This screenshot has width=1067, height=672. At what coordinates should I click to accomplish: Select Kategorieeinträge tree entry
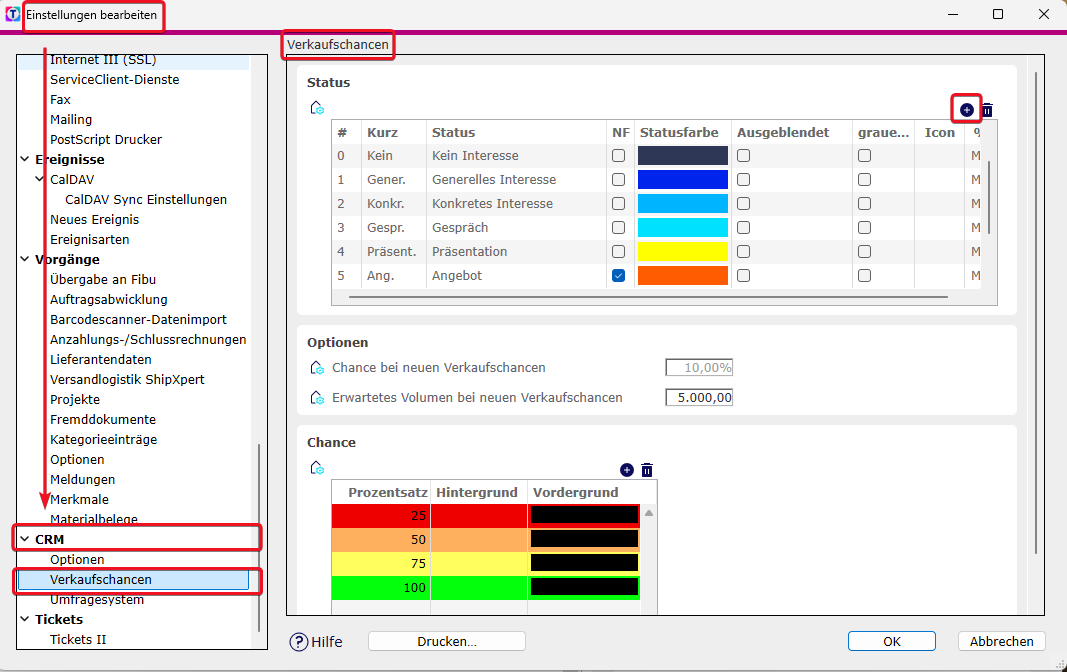[x=103, y=439]
